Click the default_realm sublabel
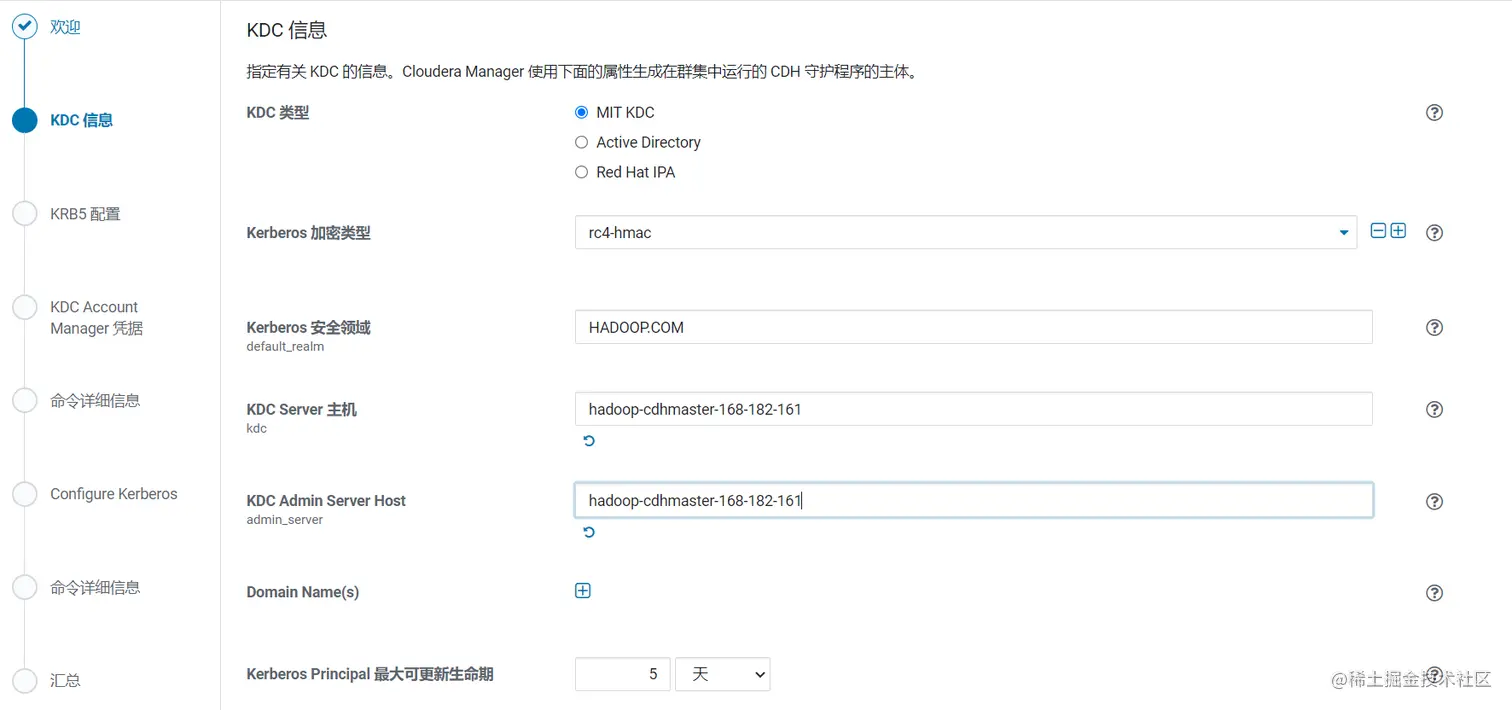1512x710 pixels. tap(285, 347)
